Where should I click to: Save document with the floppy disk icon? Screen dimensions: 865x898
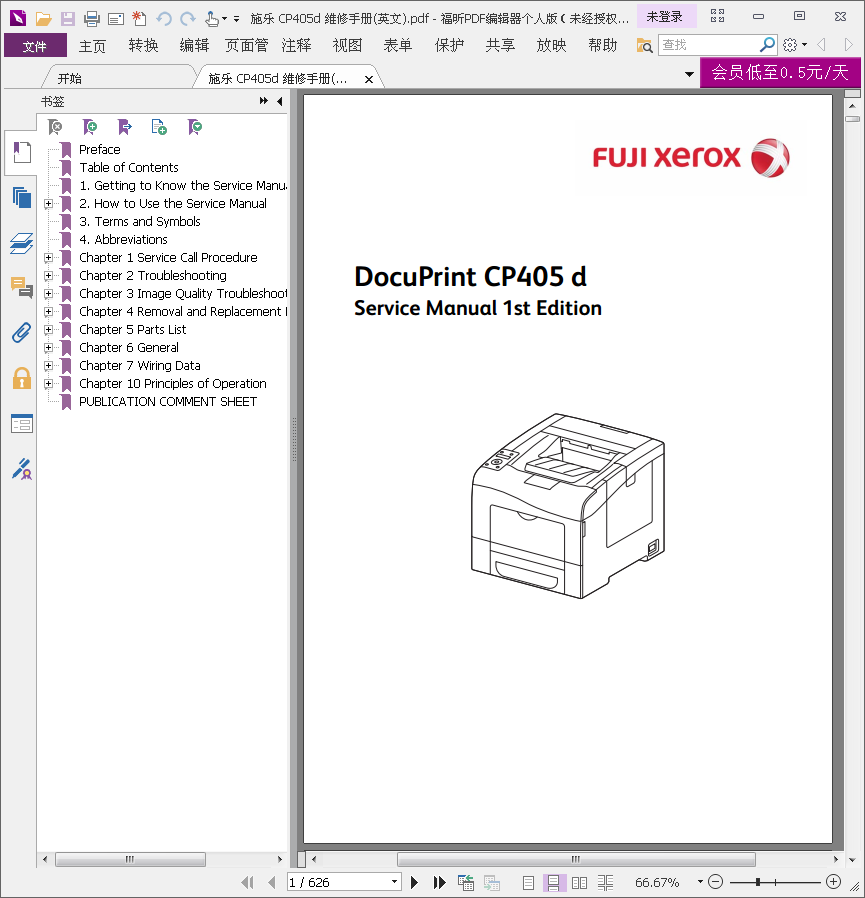pyautogui.click(x=68, y=19)
